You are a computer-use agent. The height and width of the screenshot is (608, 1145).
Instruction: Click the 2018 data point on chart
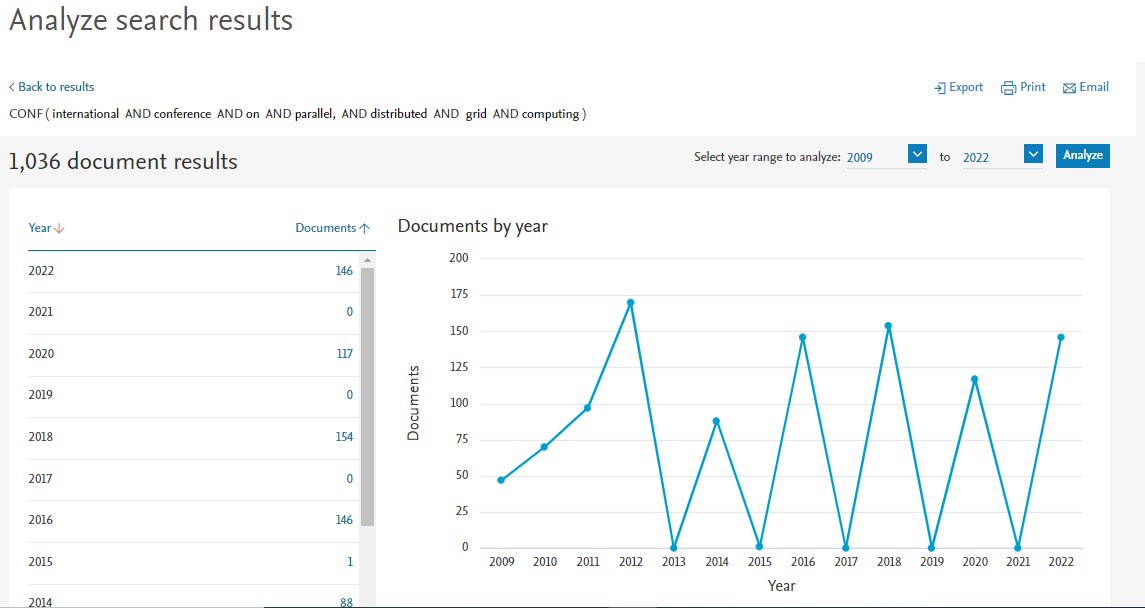pos(888,325)
